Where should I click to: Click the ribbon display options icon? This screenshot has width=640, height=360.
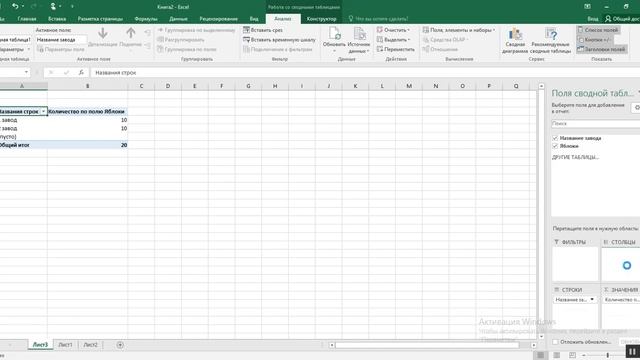coord(587,6)
